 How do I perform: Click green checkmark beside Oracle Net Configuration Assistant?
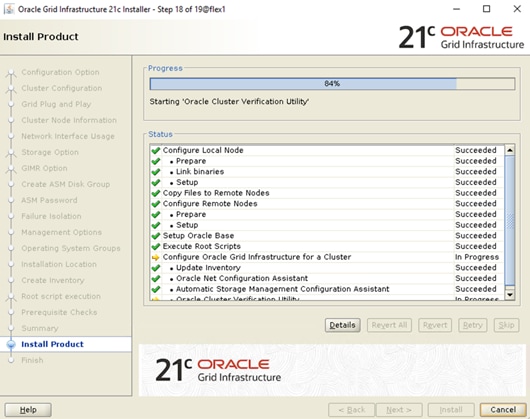(x=156, y=278)
